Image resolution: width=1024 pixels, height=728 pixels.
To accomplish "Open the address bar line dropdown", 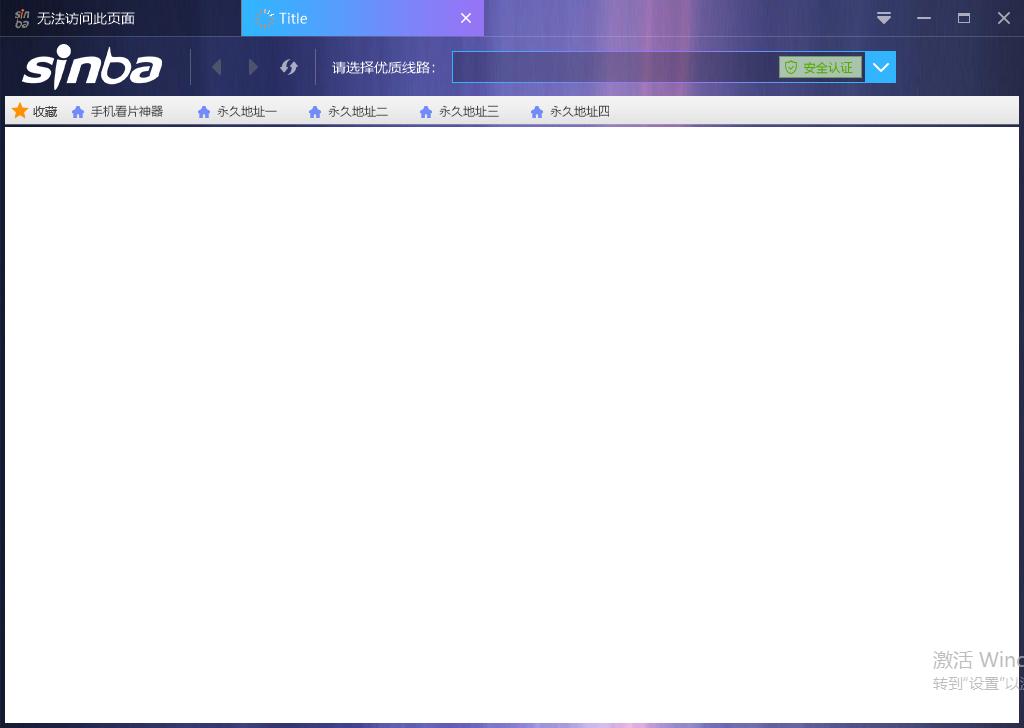I will [x=880, y=67].
